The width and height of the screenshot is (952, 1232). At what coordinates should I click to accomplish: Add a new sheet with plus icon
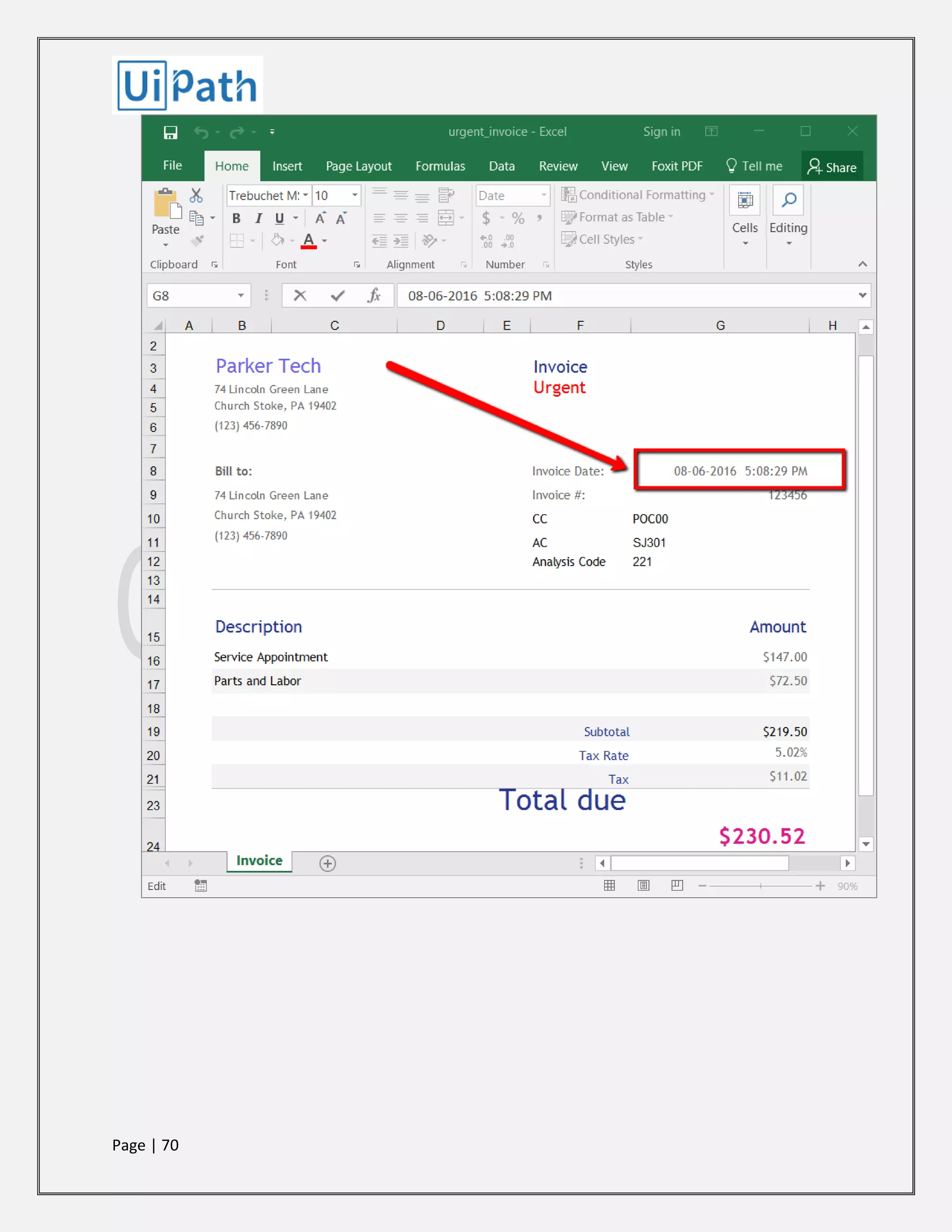[x=327, y=864]
